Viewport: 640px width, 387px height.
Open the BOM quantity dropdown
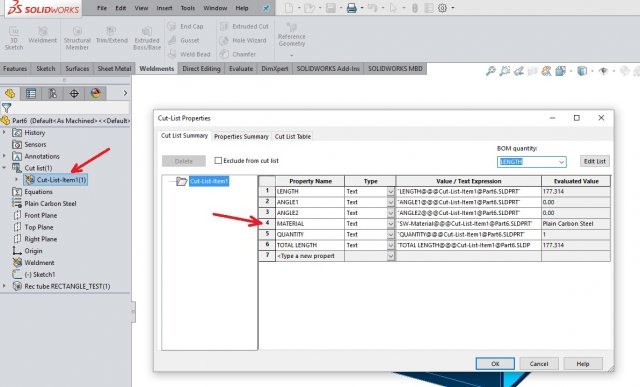pos(561,162)
